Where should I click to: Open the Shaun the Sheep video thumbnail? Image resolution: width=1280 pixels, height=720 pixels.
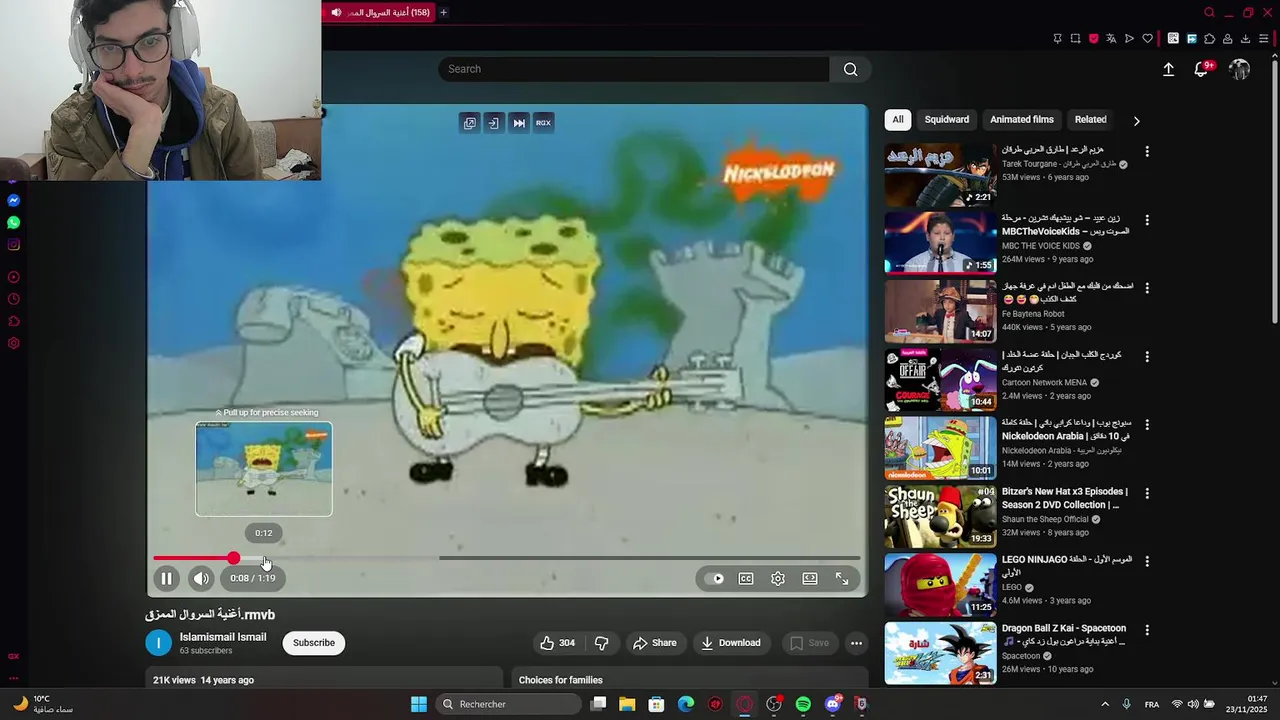[x=940, y=517]
